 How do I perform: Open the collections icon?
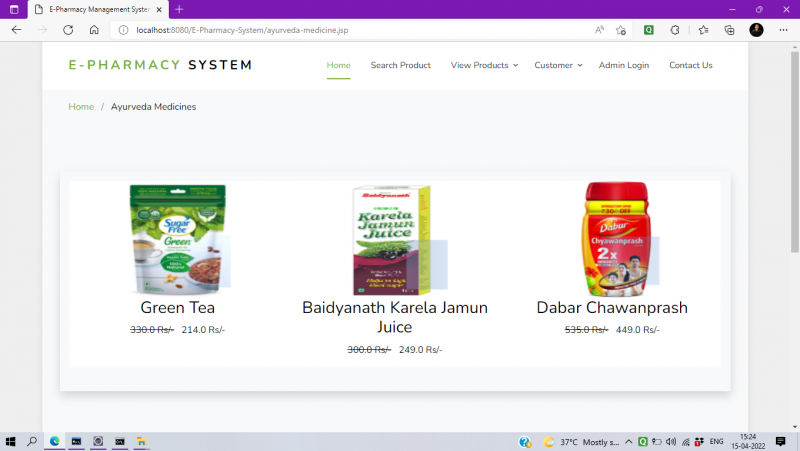point(730,30)
